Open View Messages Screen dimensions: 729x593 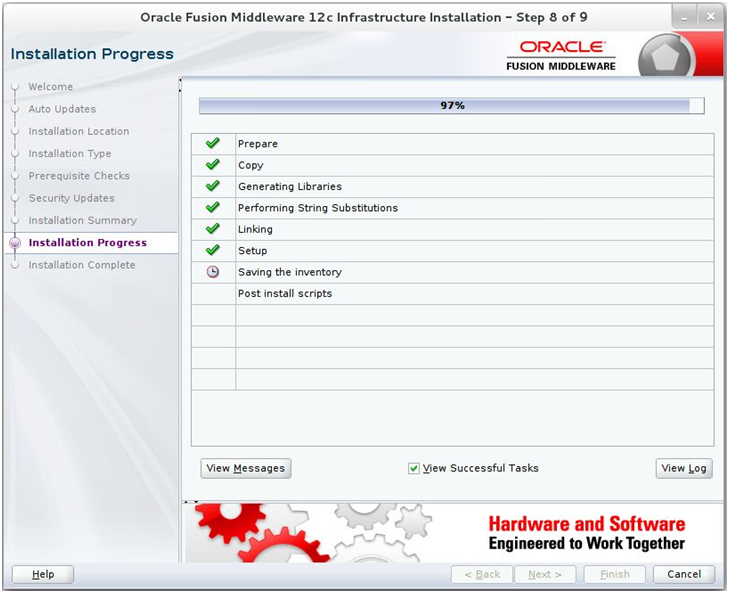tap(245, 468)
